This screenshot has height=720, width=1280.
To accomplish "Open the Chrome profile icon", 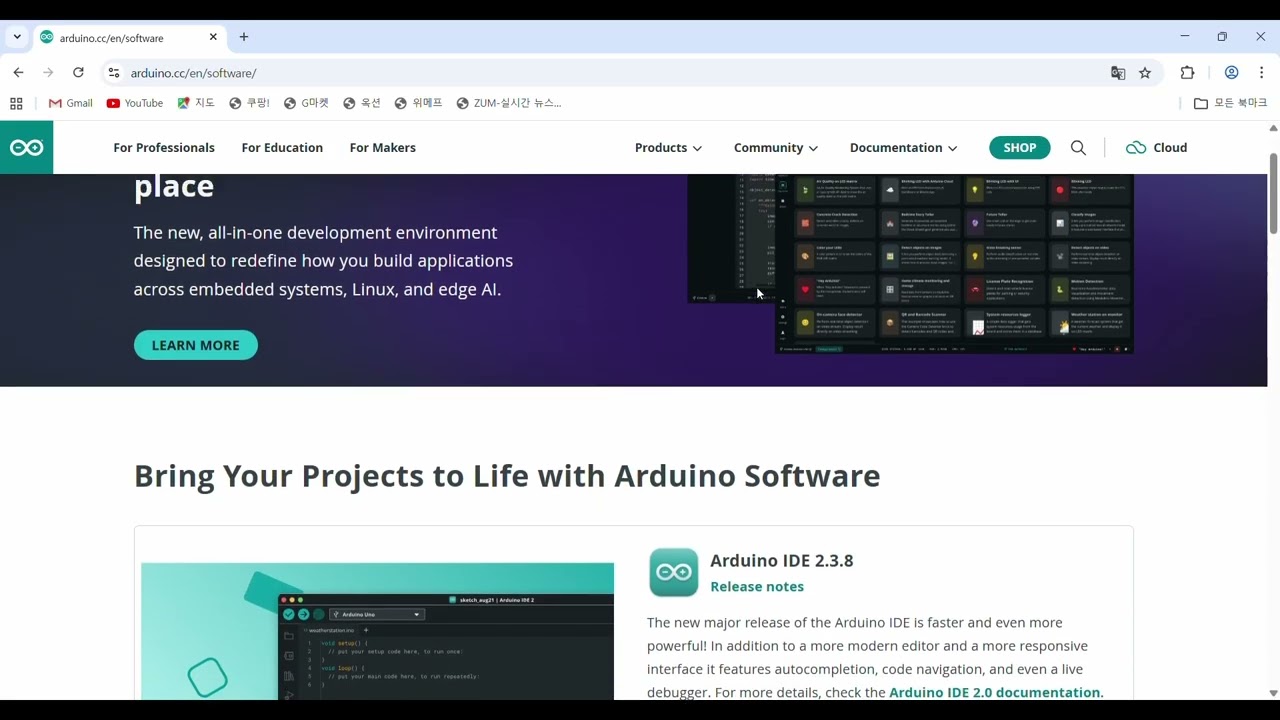I will click(x=1231, y=73).
